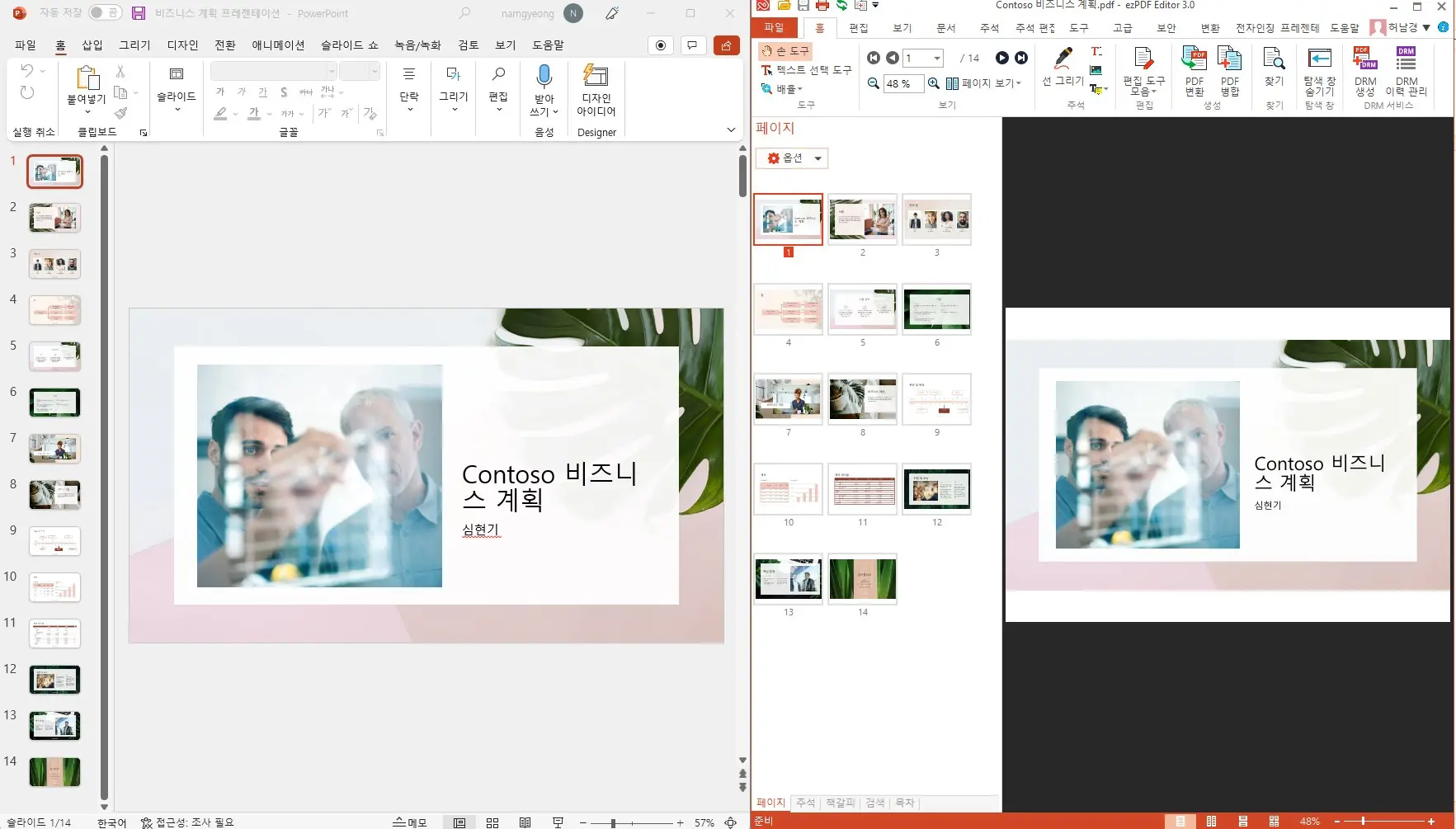
Task: Click 메모 (Notes) button in PowerPoint status bar
Action: point(410,822)
